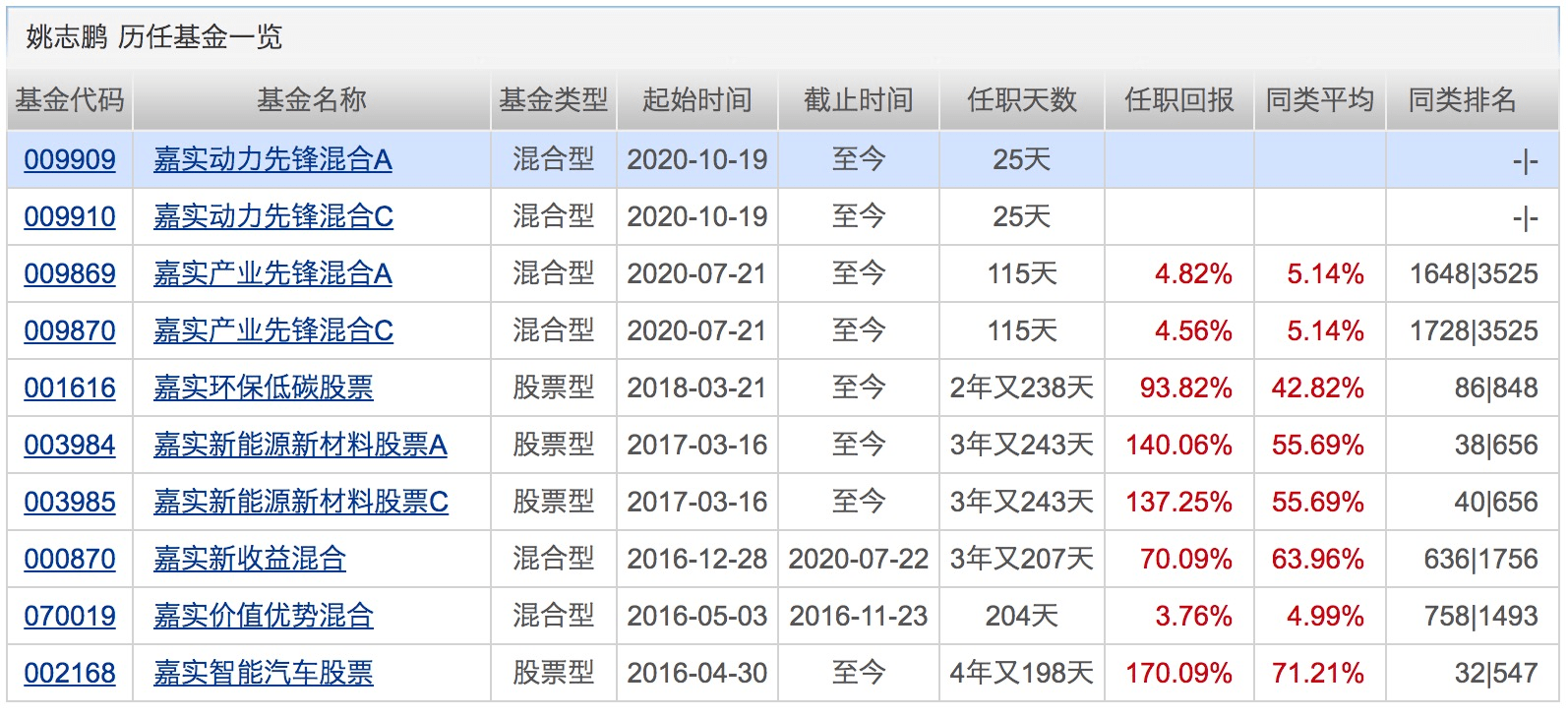This screenshot has width=1568, height=716.
Task: Open fund code link 070019
Action: coord(70,616)
